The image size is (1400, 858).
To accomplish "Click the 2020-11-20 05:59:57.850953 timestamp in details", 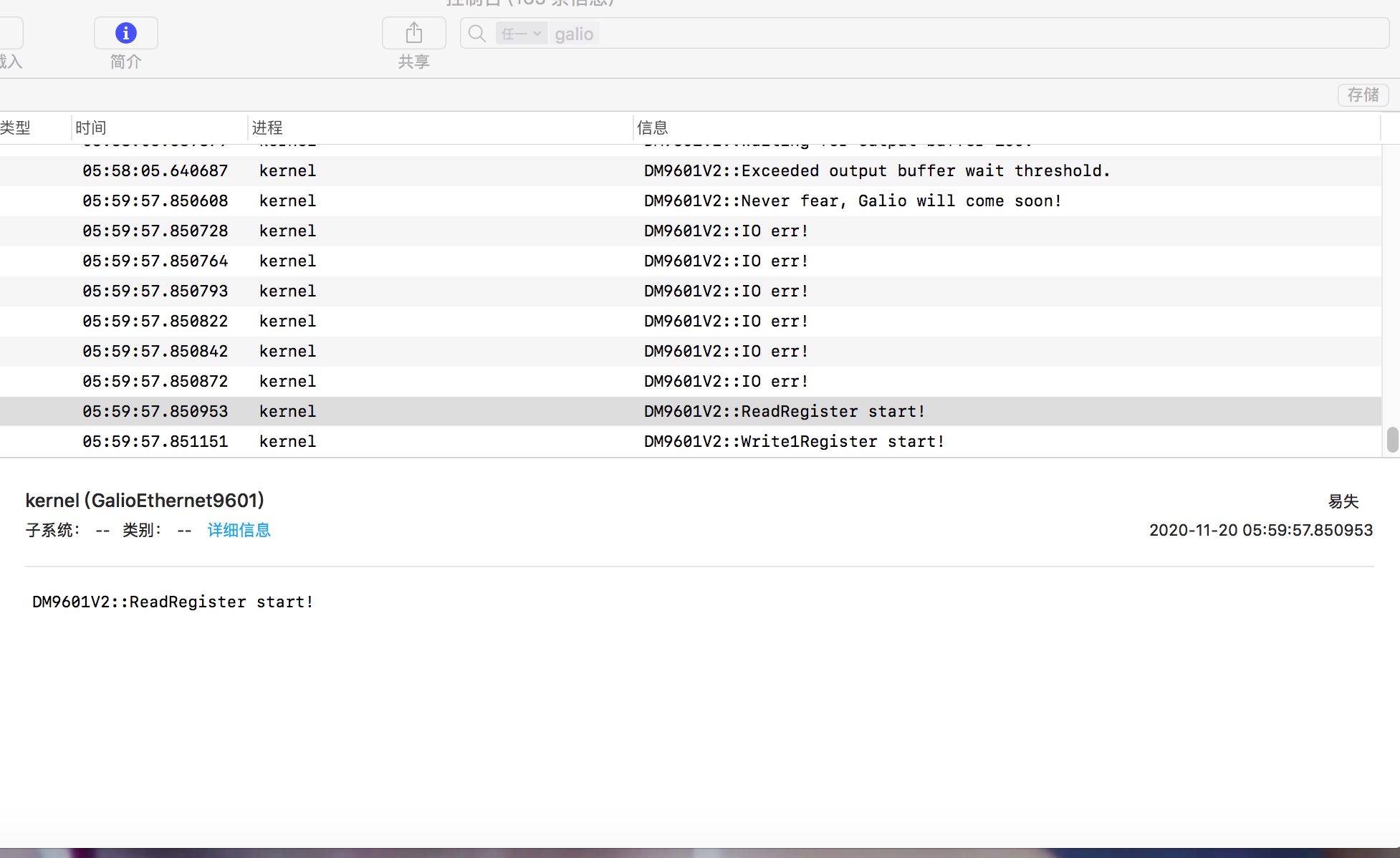I will [1261, 530].
